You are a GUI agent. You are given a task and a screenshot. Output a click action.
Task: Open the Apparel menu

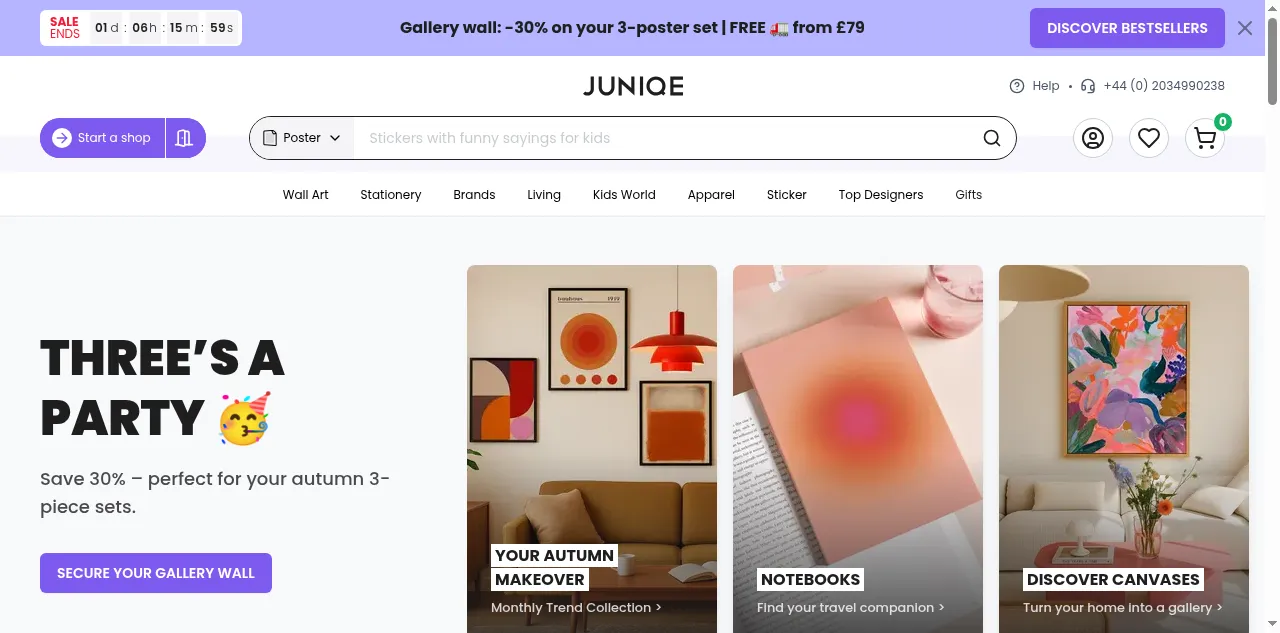[x=711, y=195]
